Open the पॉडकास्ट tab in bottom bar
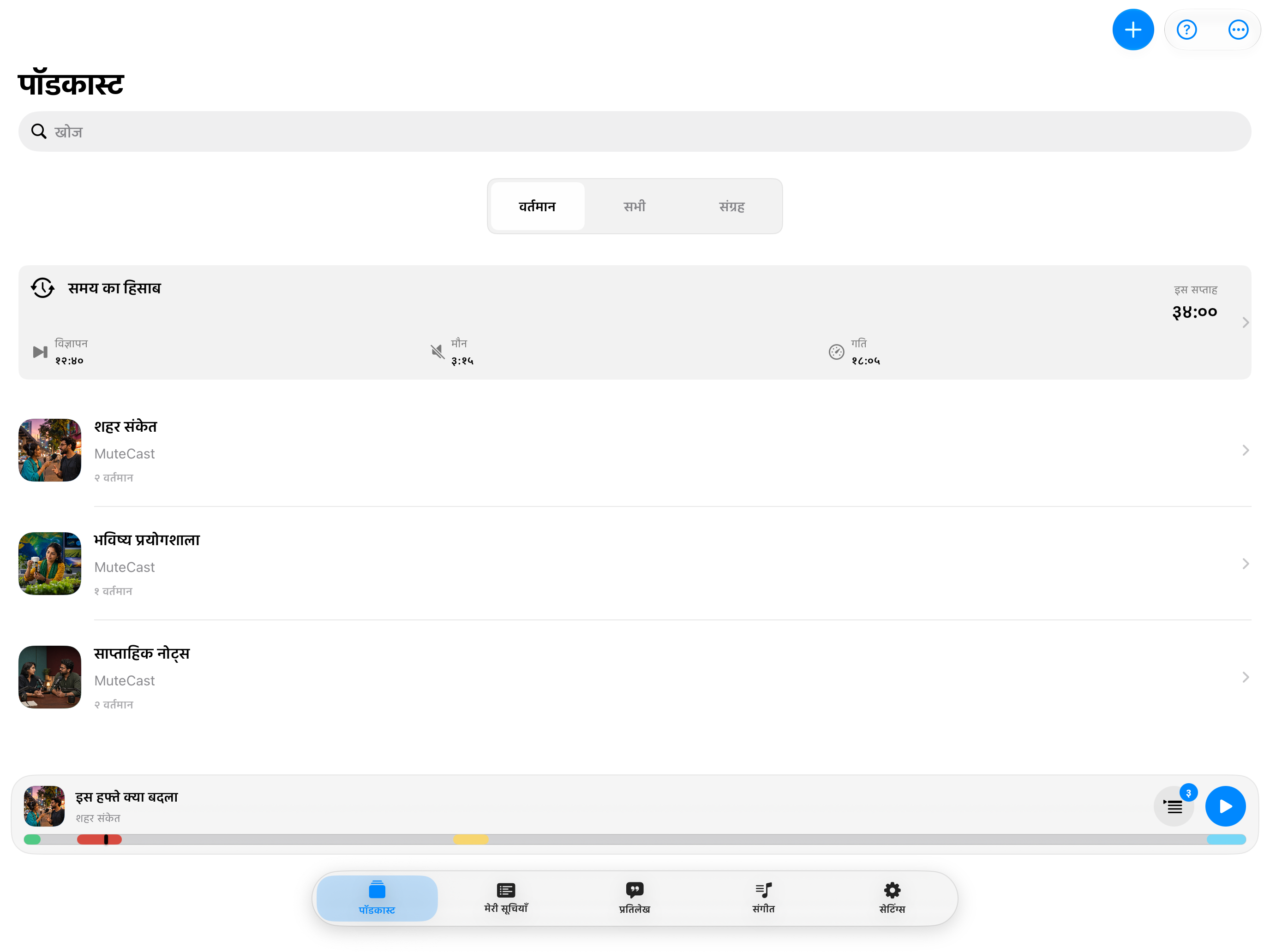 point(377,898)
